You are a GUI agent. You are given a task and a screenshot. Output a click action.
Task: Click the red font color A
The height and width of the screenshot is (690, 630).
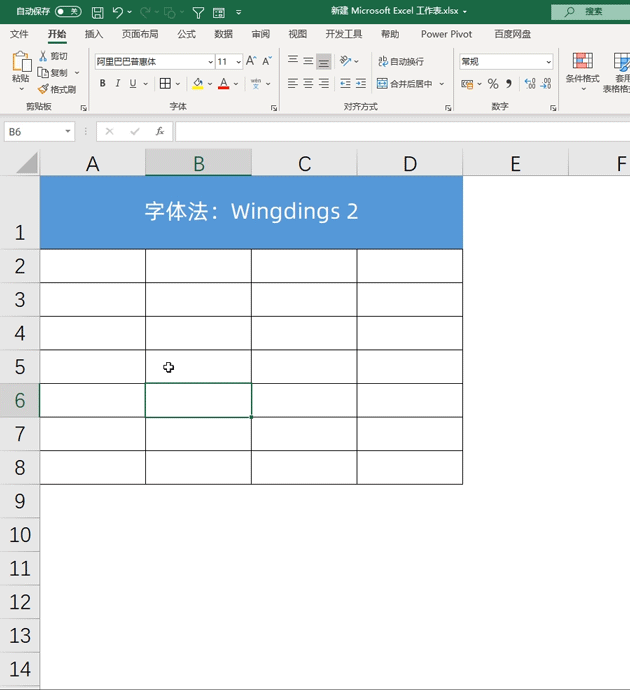(223, 83)
